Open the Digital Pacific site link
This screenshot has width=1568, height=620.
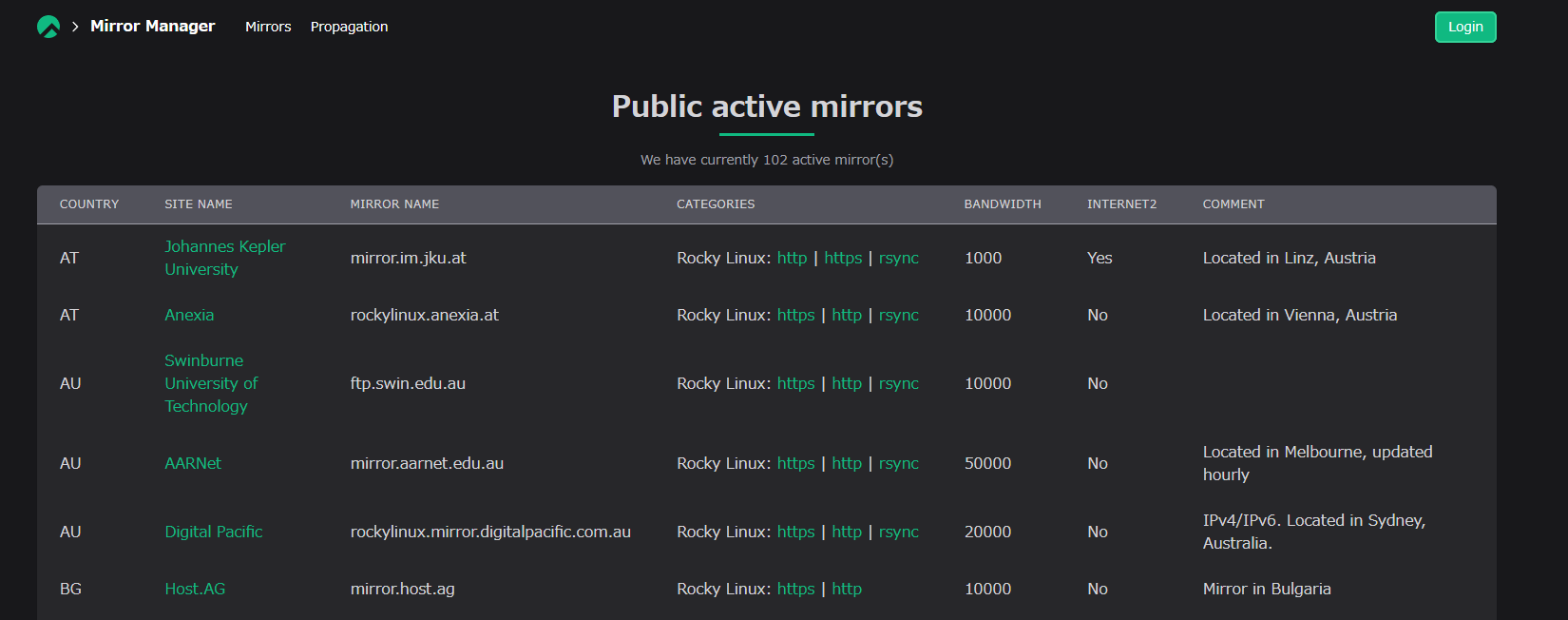214,532
